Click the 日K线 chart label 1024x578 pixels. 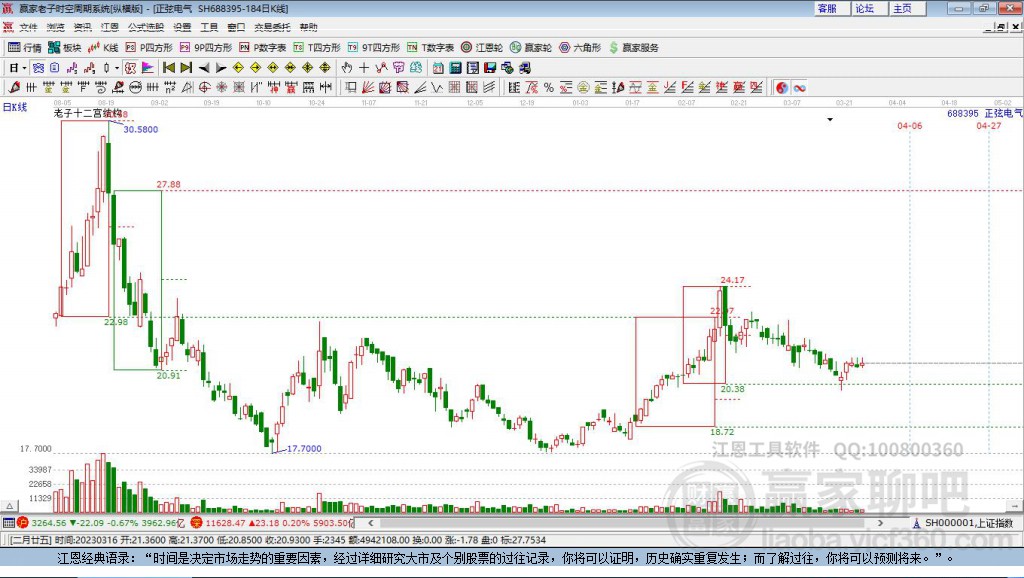(x=15, y=107)
